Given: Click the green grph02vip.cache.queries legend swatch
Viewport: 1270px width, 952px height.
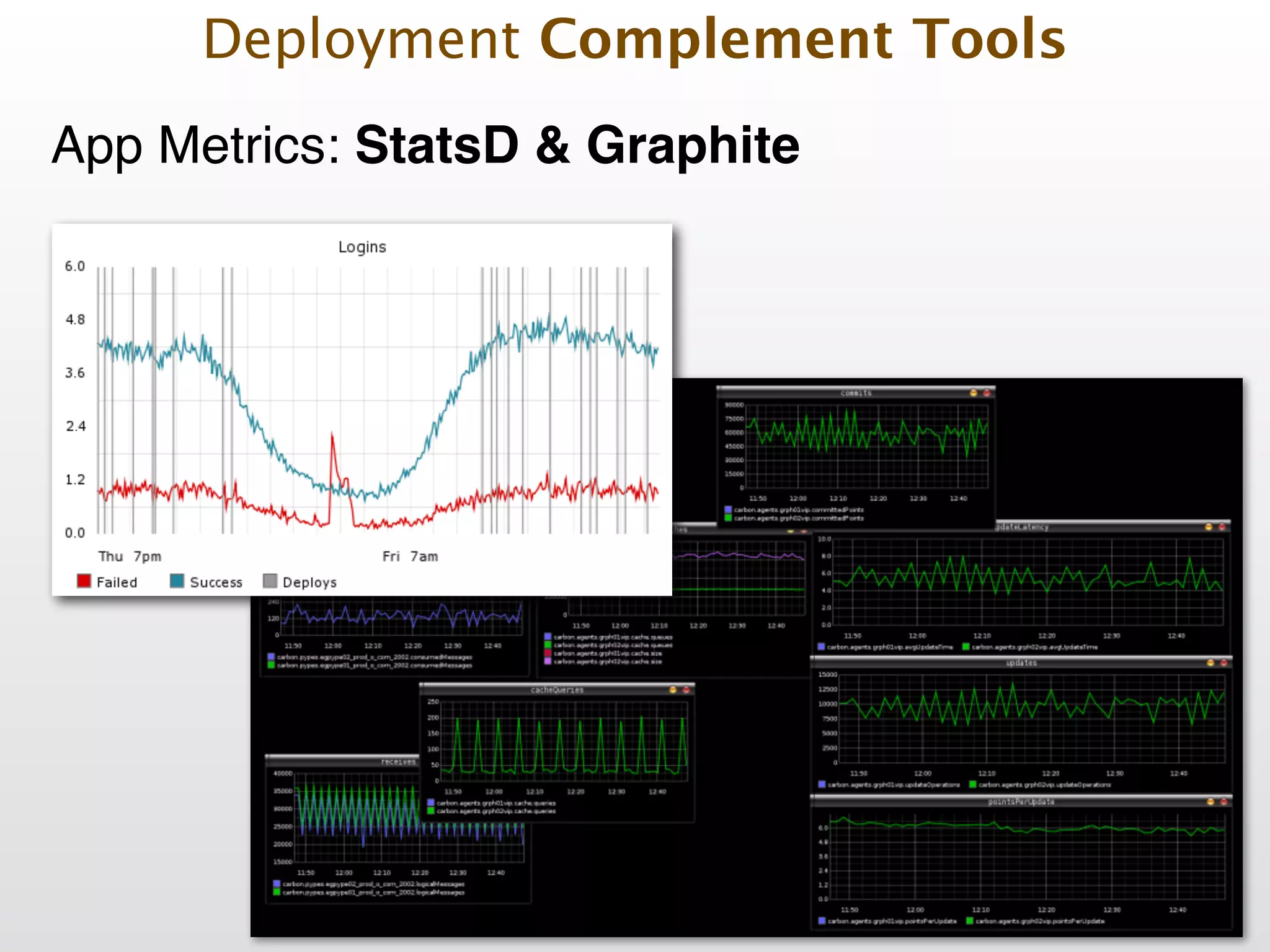Looking at the screenshot, I should point(430,811).
